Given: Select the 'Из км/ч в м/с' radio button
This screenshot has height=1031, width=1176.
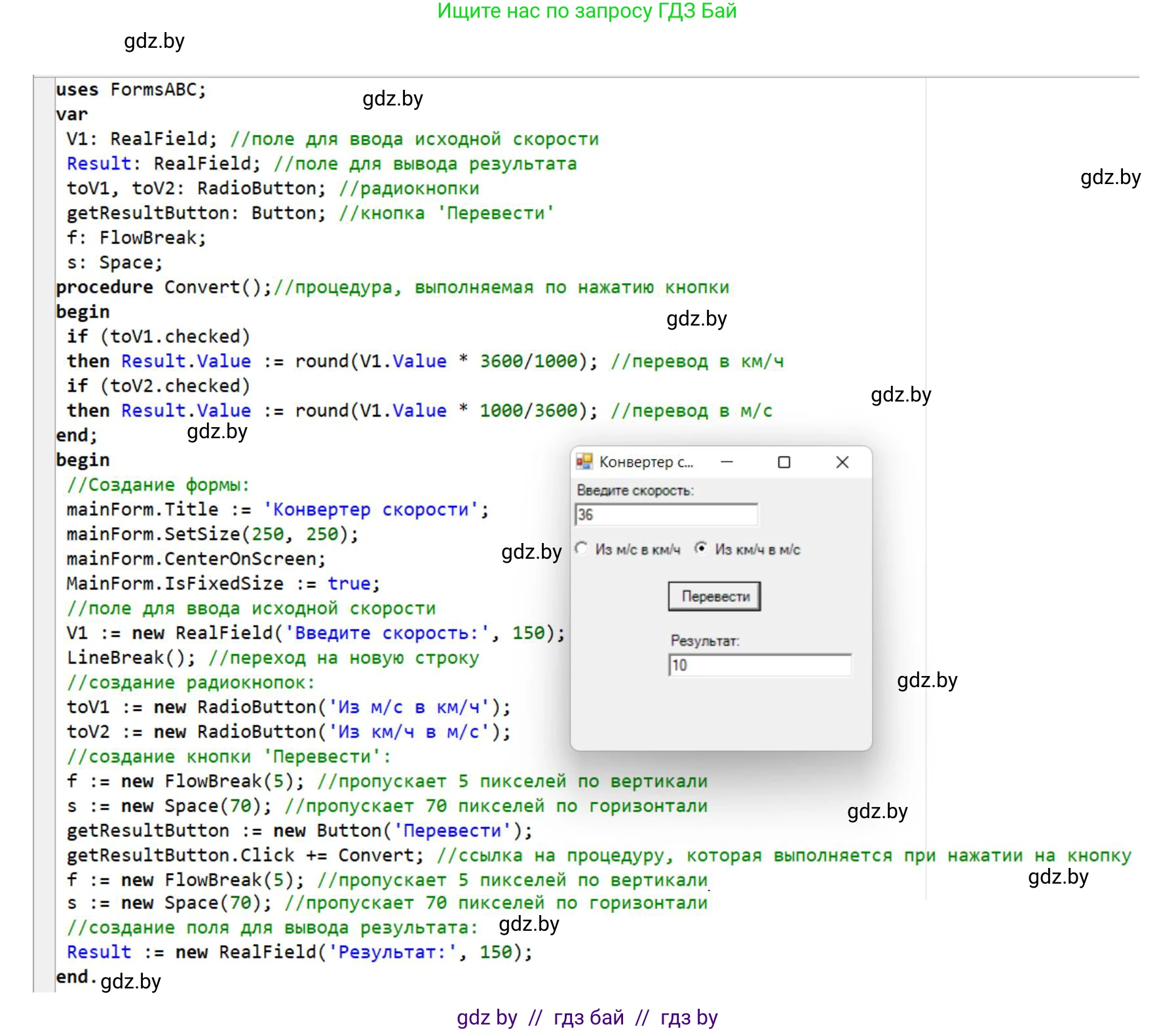Looking at the screenshot, I should click(x=701, y=549).
